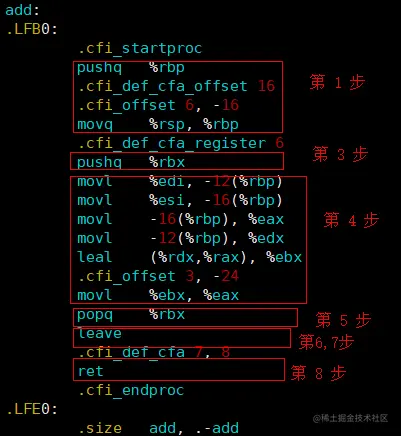Click the .cfi_def_cfa_offset 16 line
The width and height of the screenshot is (401, 436).
pyautogui.click(x=176, y=86)
